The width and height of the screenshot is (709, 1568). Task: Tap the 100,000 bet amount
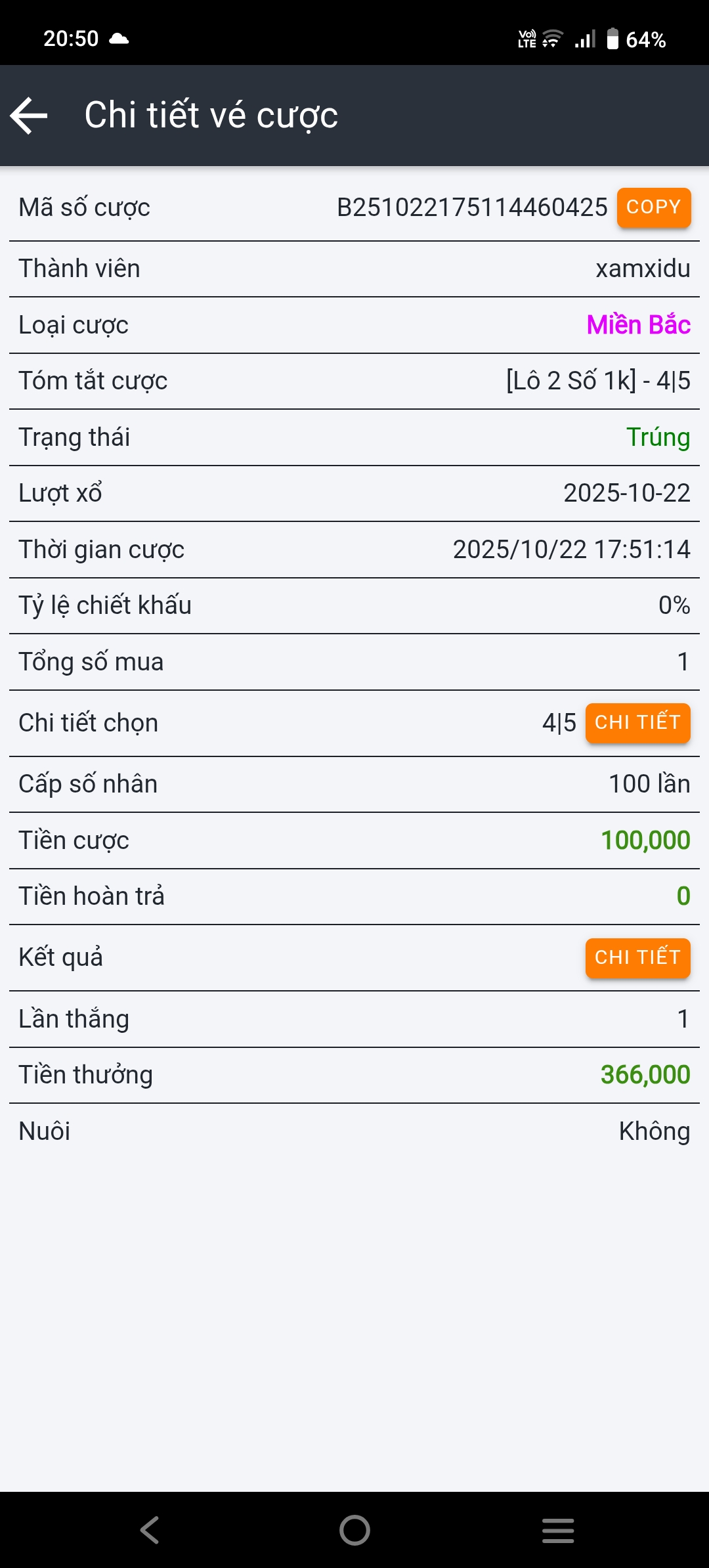click(645, 840)
